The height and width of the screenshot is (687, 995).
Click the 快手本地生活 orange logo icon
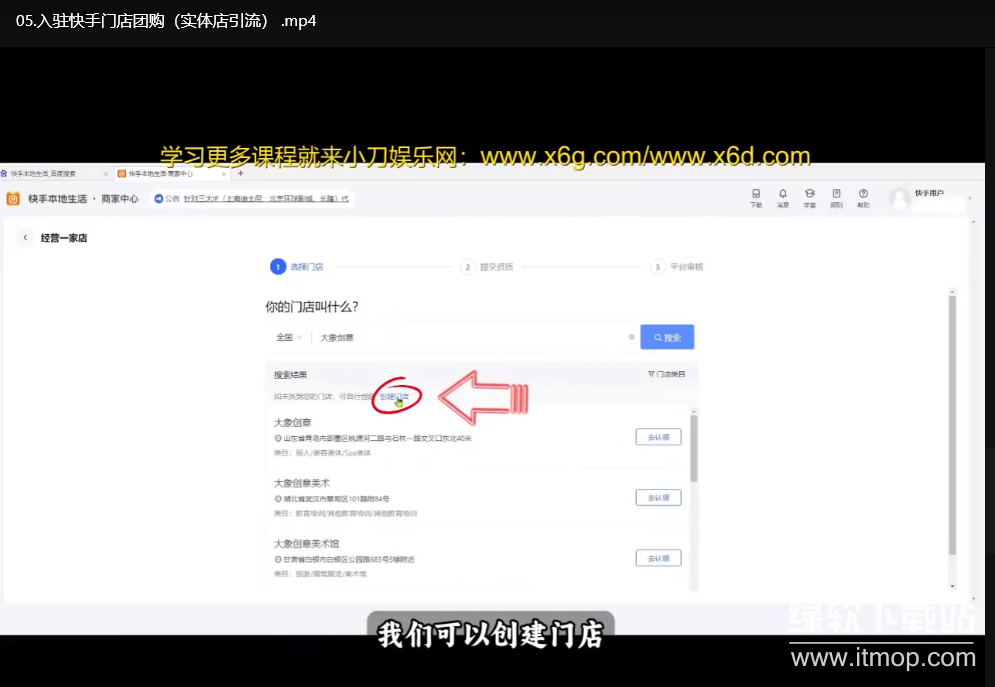[13, 198]
